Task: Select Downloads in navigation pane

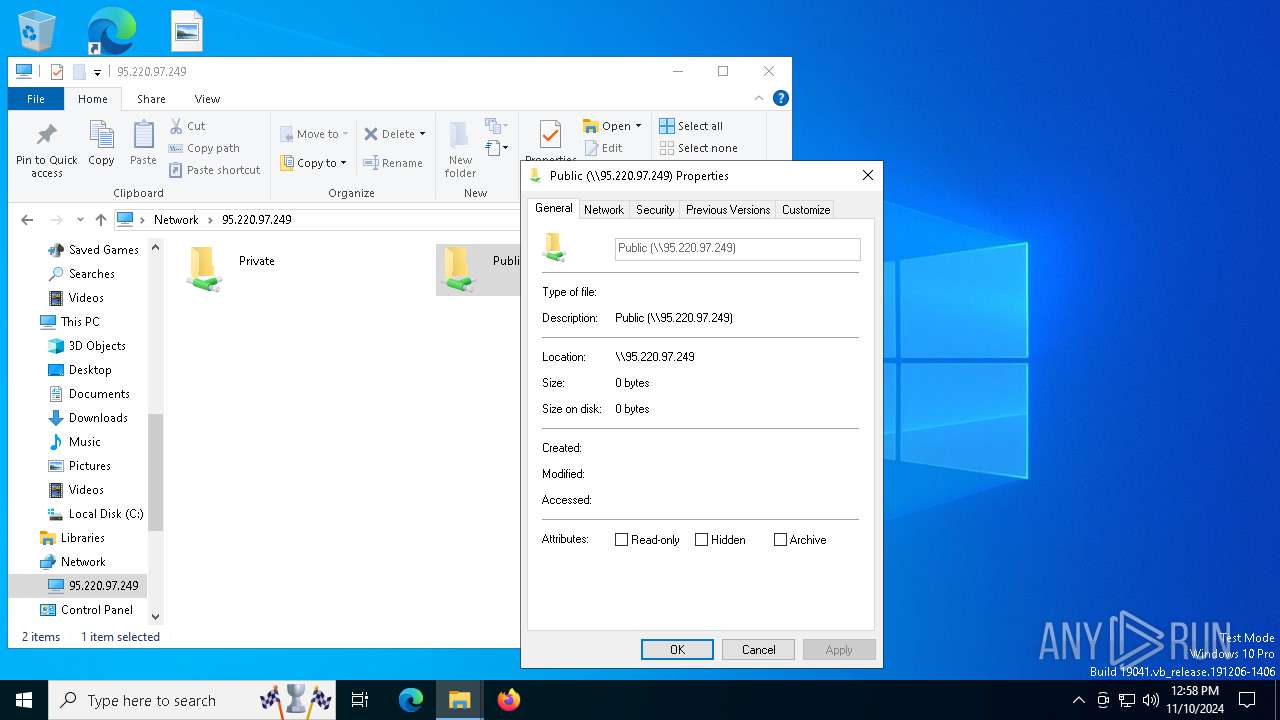Action: [88, 418]
